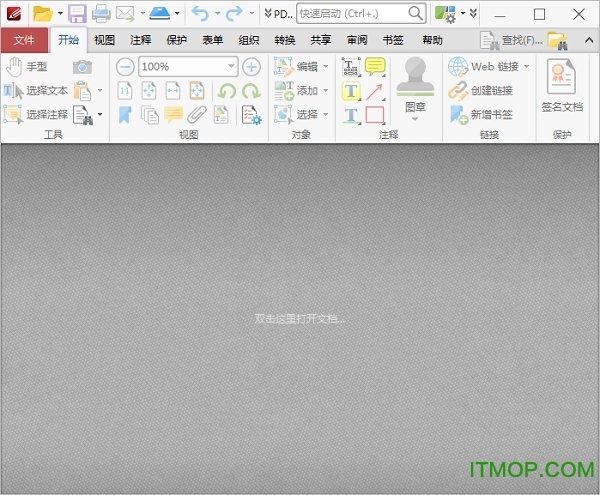
Task: Switch to the Protect (保护) tab
Action: click(x=176, y=40)
